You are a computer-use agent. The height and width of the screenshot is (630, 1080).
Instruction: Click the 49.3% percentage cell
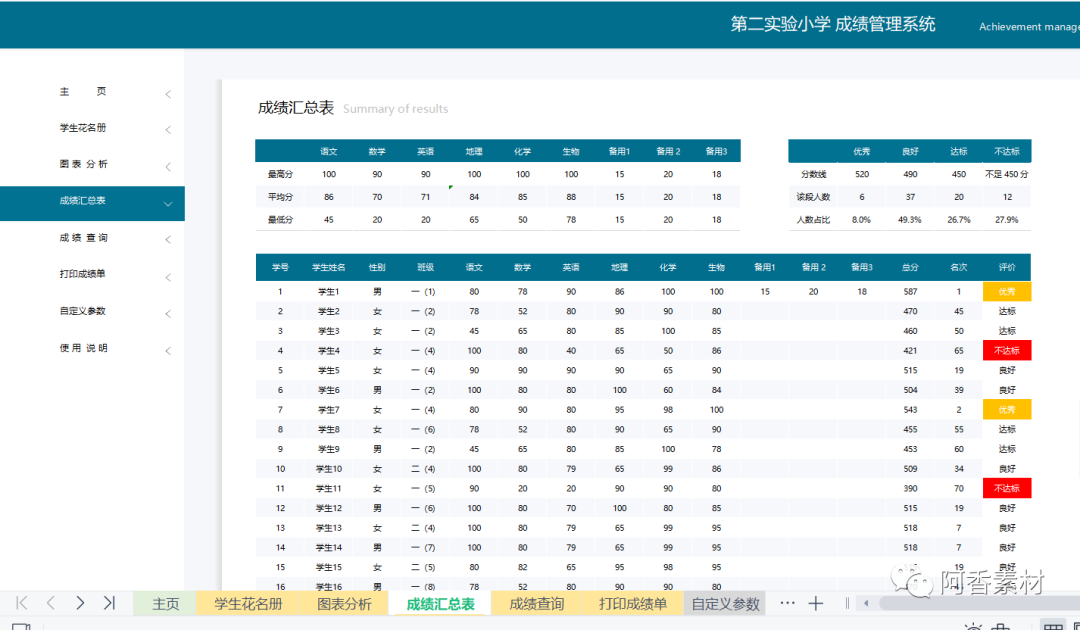(910, 220)
